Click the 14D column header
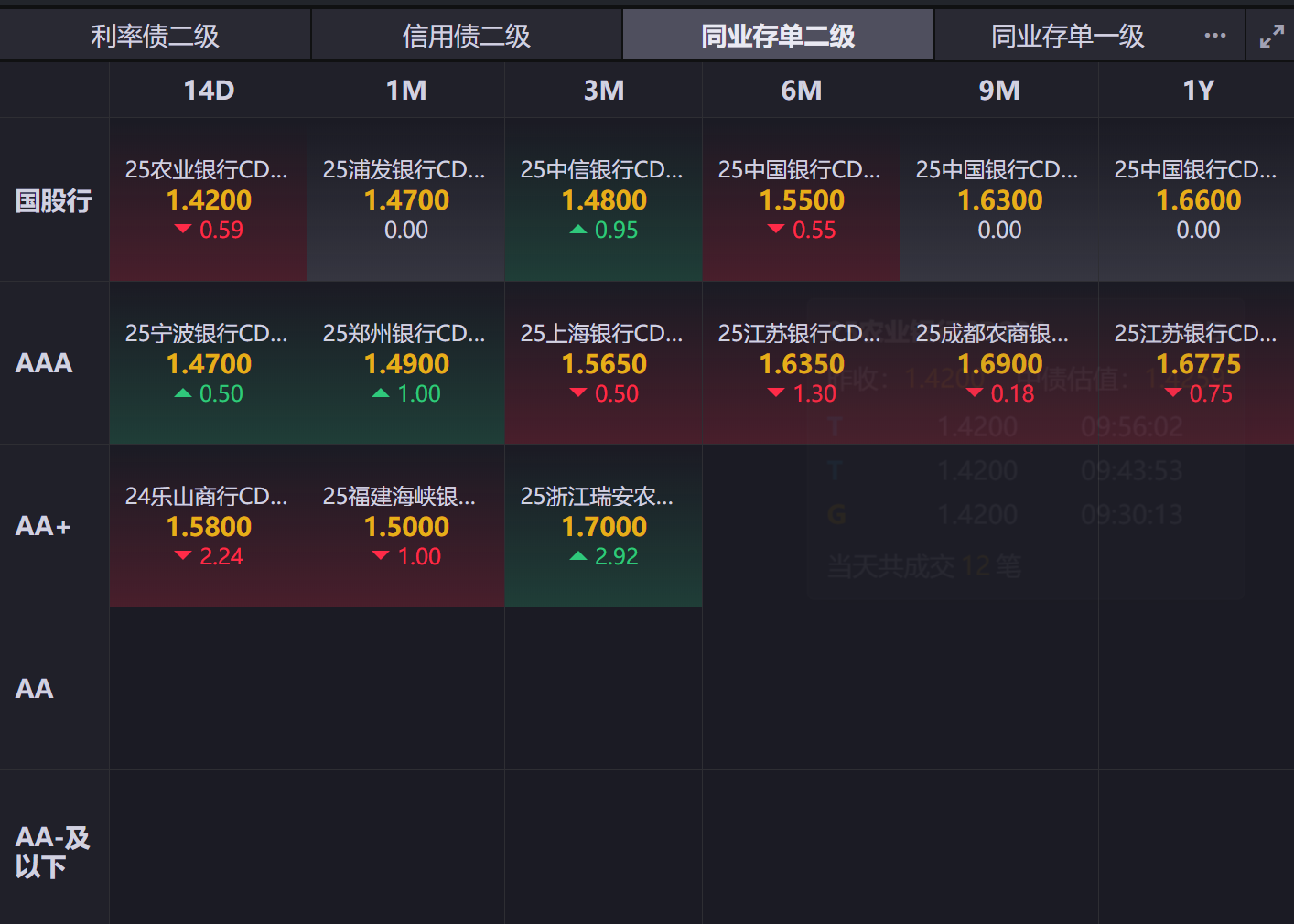This screenshot has width=1294, height=924. 209,91
